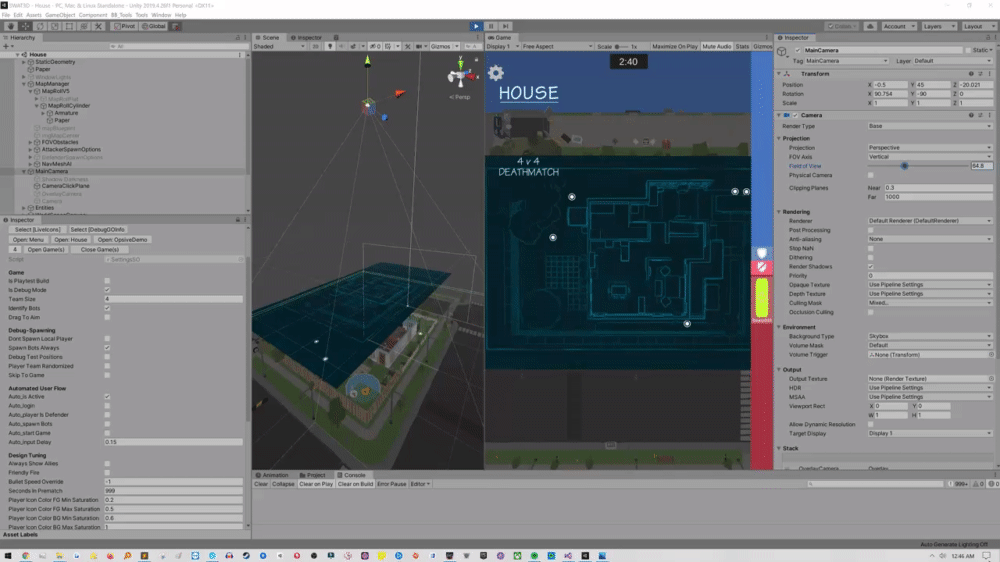The height and width of the screenshot is (562, 1000).
Task: Open custom editor tools wrench icon
Action: click(x=99, y=26)
